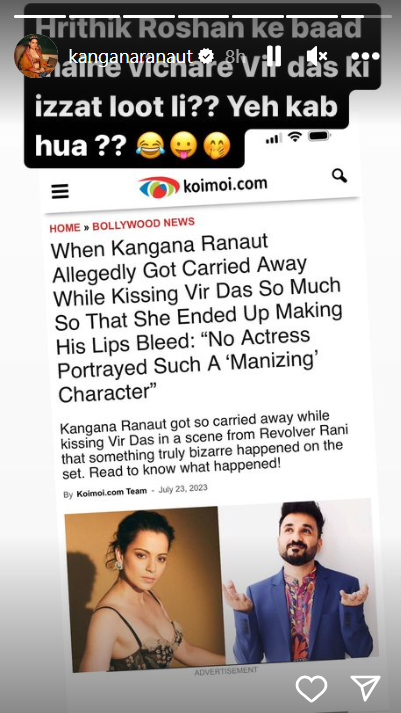The height and width of the screenshot is (713, 401).
Task: Click the article headline about Vir Das
Action: (197, 319)
